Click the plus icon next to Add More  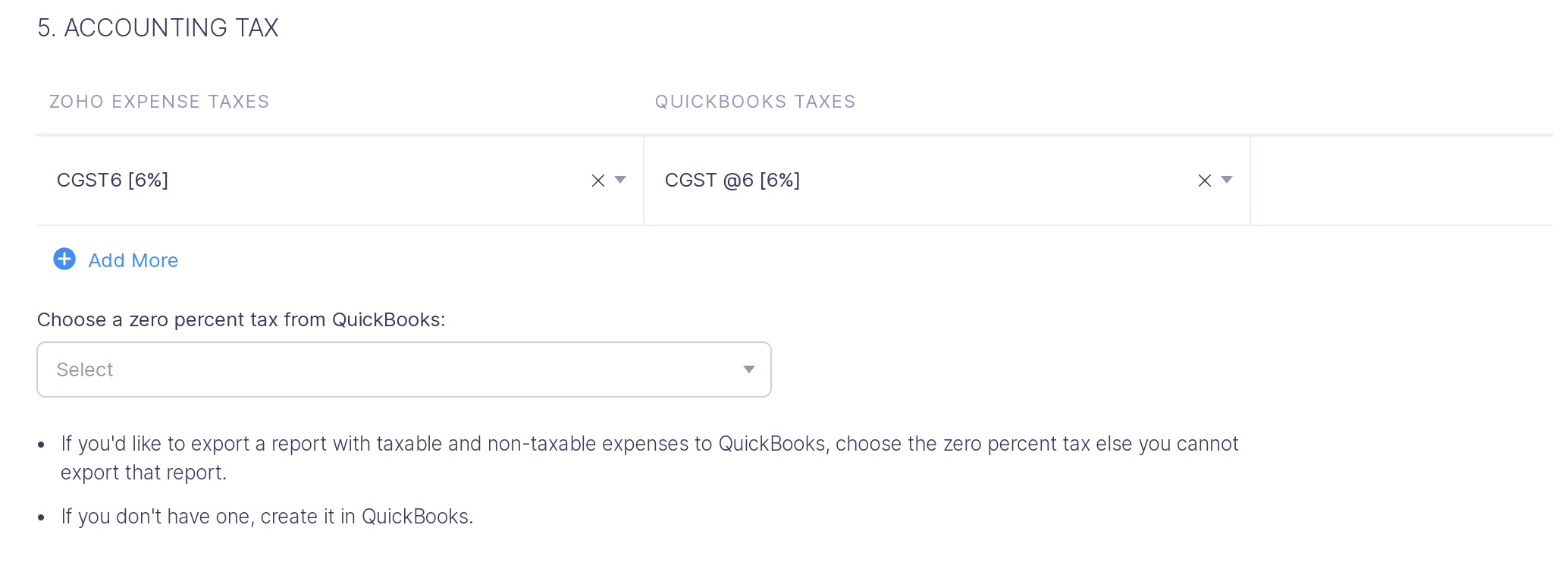click(x=64, y=259)
